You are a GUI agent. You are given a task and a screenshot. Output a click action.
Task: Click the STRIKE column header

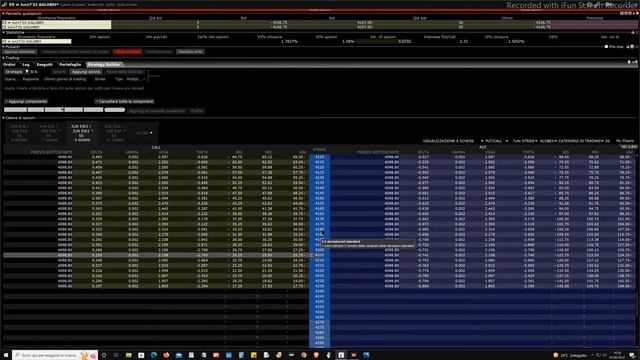tap(319, 150)
